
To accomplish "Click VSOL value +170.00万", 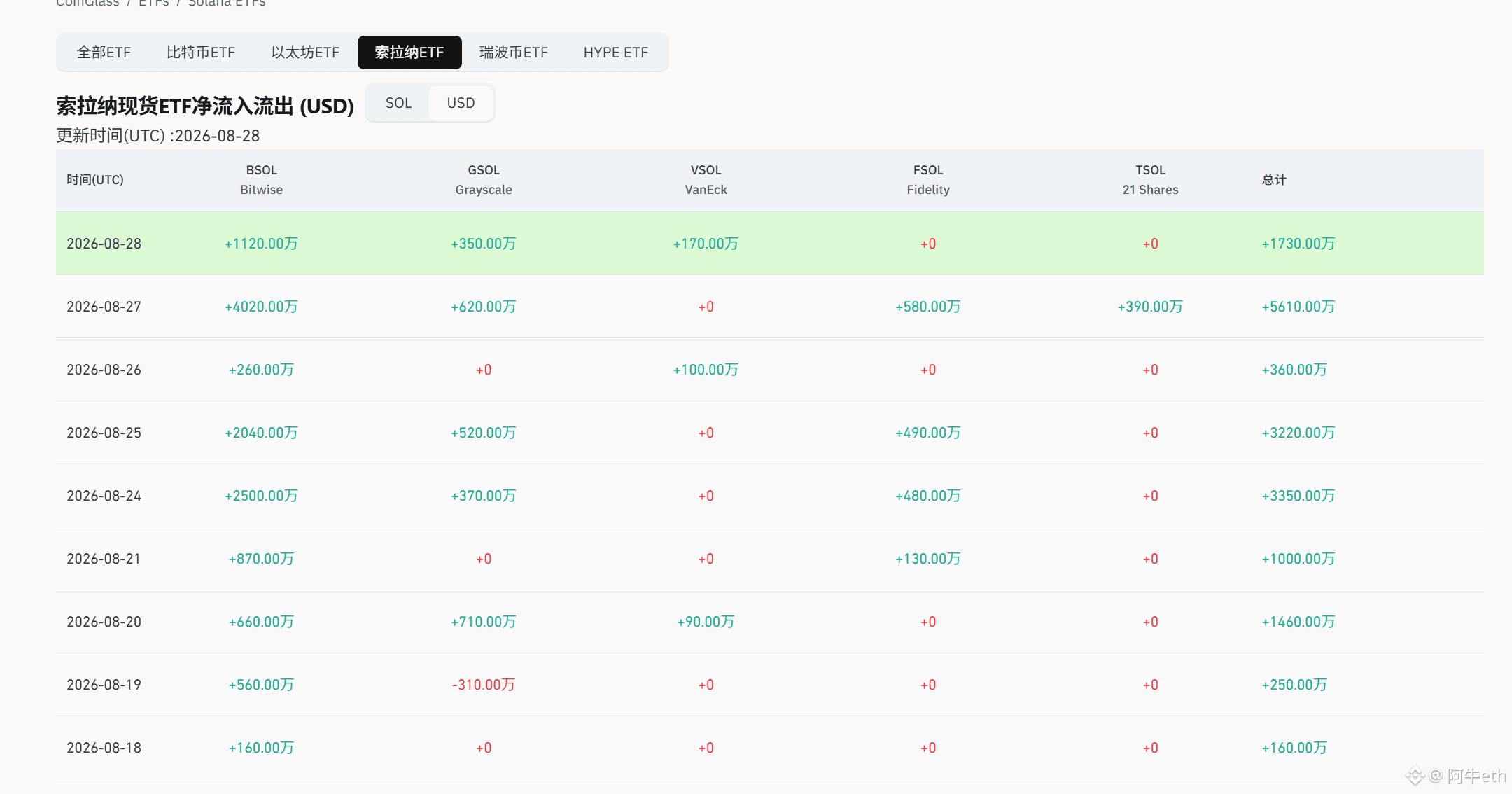I will pyautogui.click(x=706, y=244).
